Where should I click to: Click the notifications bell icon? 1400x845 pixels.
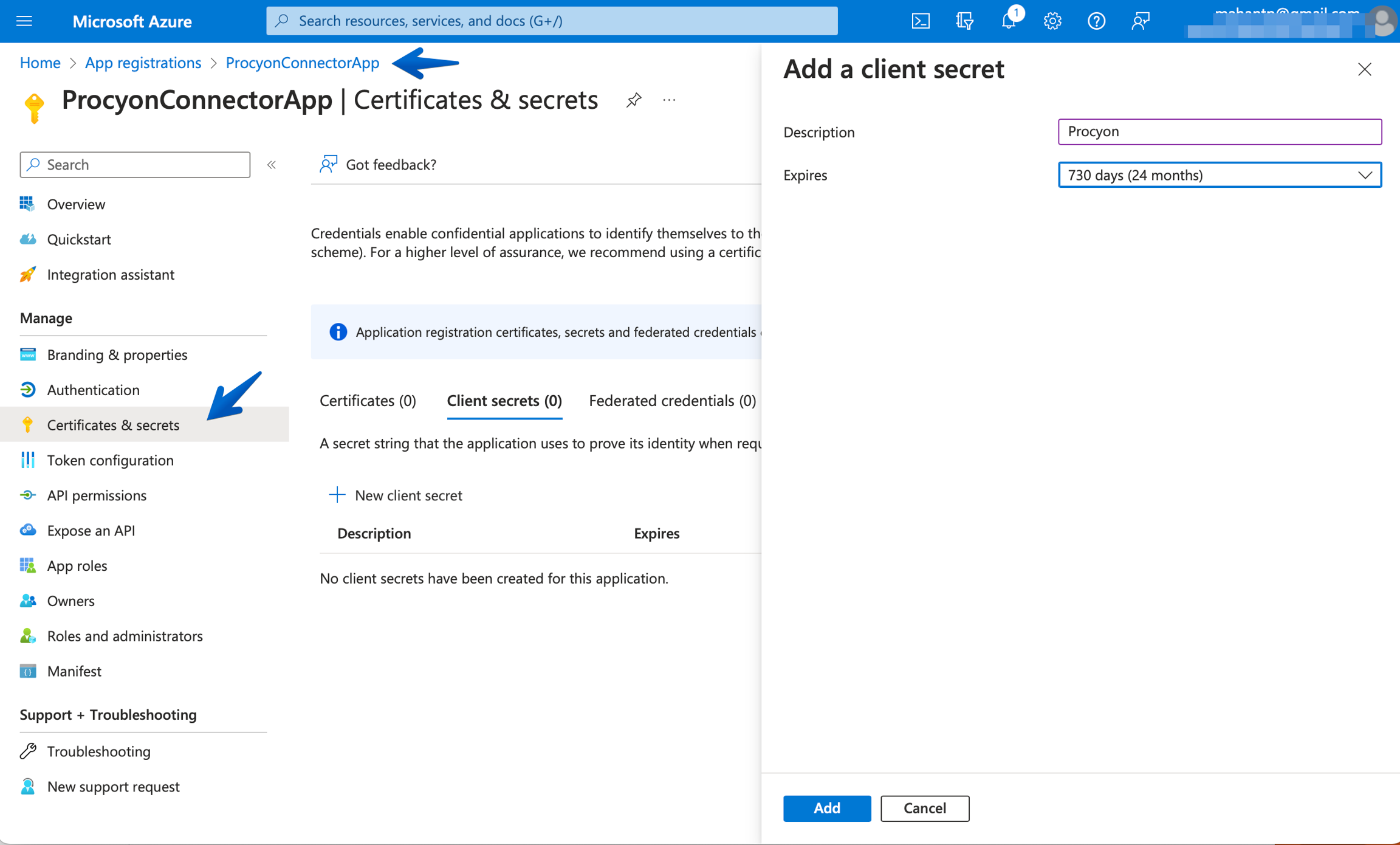pyautogui.click(x=1009, y=21)
